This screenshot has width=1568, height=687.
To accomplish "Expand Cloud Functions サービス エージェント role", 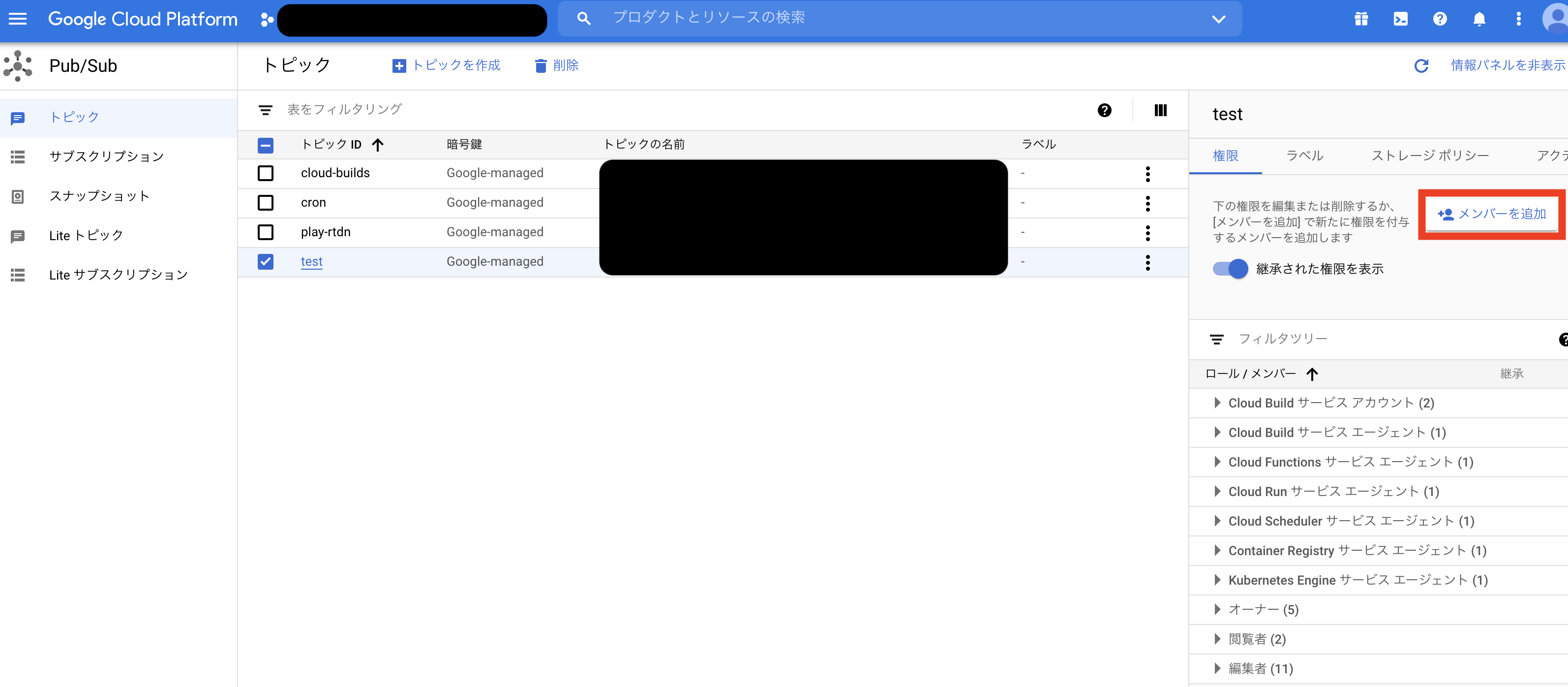I will (x=1217, y=462).
